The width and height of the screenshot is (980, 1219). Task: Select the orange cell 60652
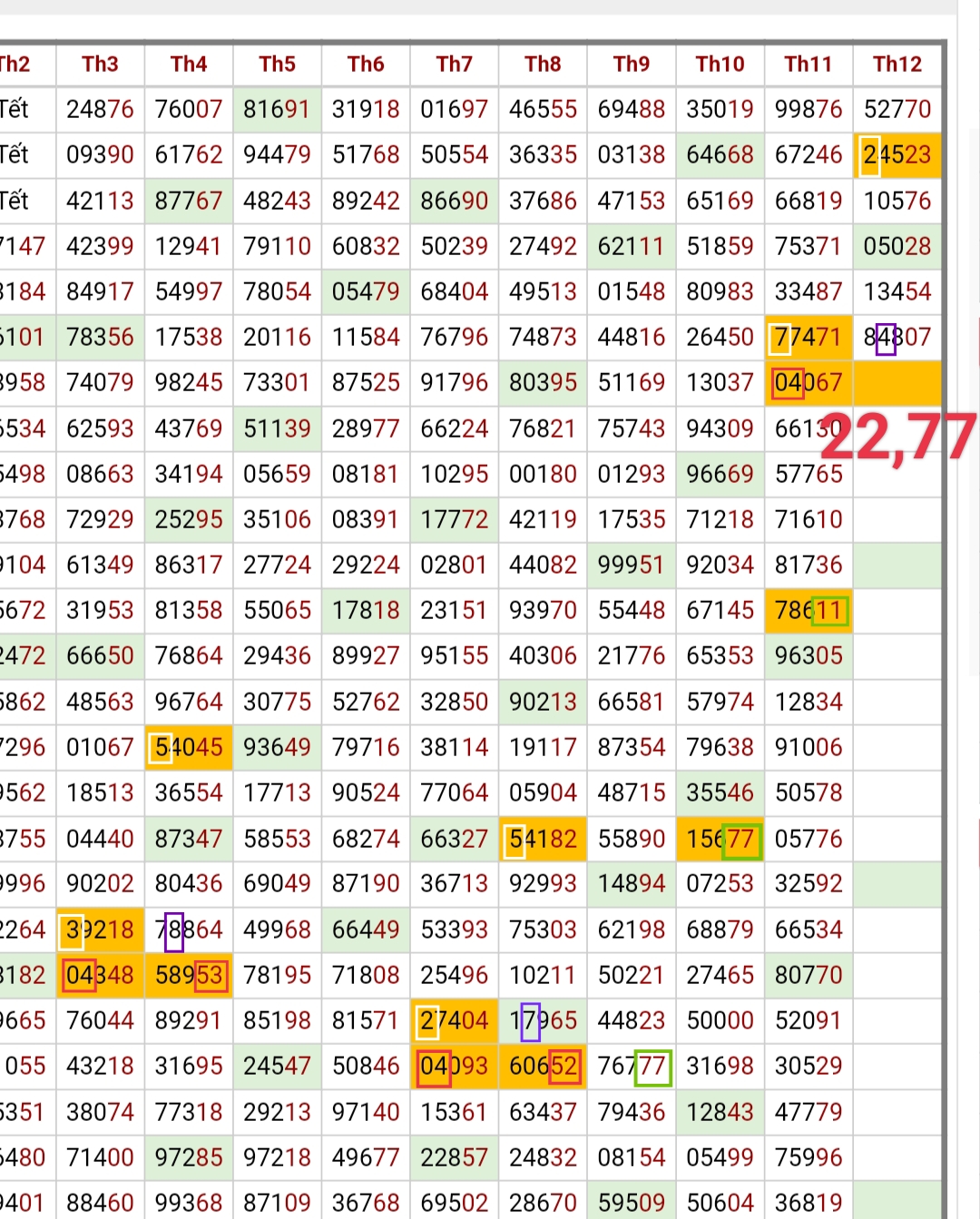click(543, 1066)
